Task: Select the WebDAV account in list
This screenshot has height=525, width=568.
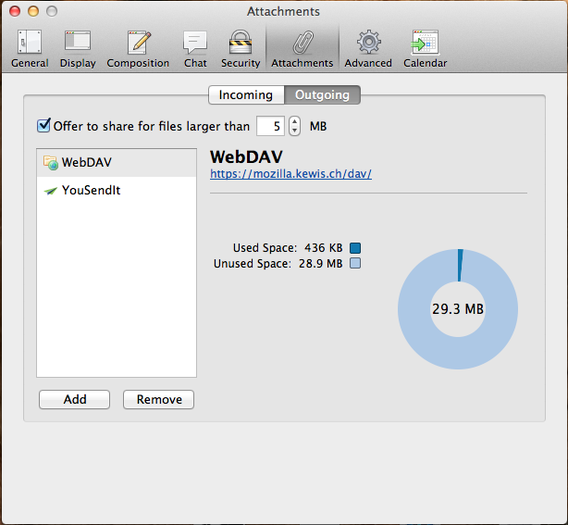Action: coord(116,163)
